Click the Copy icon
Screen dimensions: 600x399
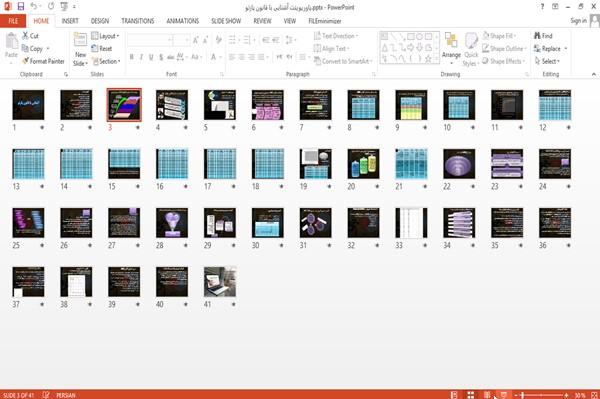pyautogui.click(x=25, y=49)
